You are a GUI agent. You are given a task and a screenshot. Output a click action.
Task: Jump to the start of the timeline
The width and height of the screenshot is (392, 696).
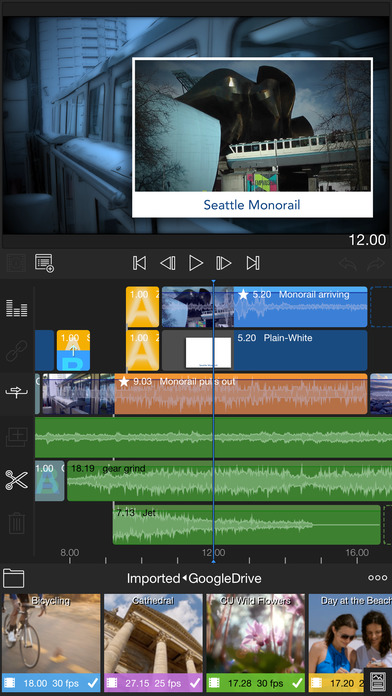point(139,263)
